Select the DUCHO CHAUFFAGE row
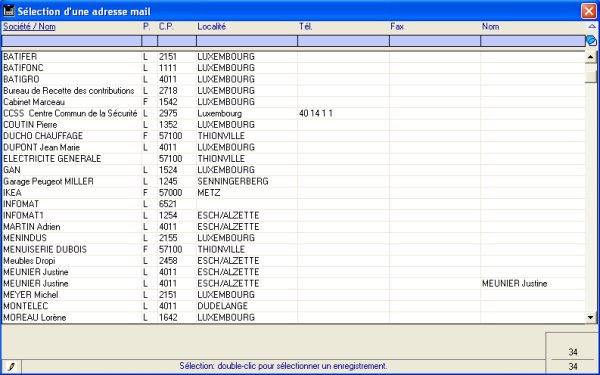Screen dimensions: 600x375 click(x=293, y=136)
